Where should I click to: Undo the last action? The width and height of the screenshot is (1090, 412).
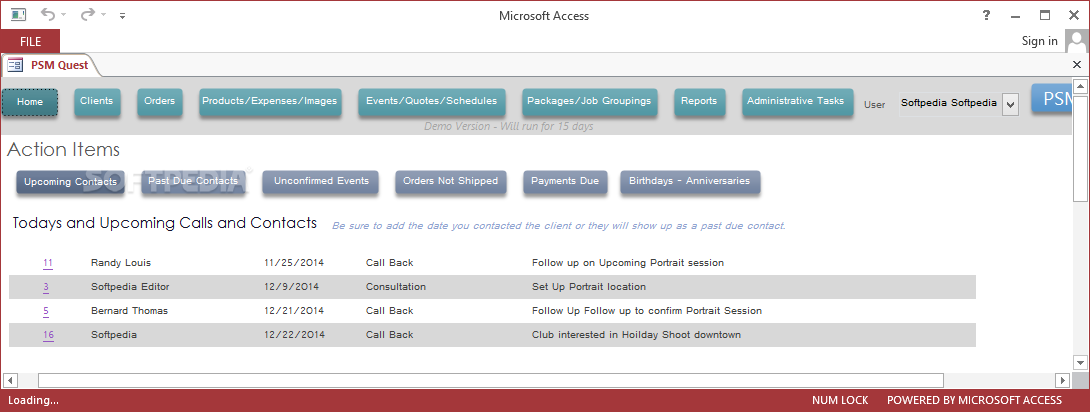tap(47, 15)
